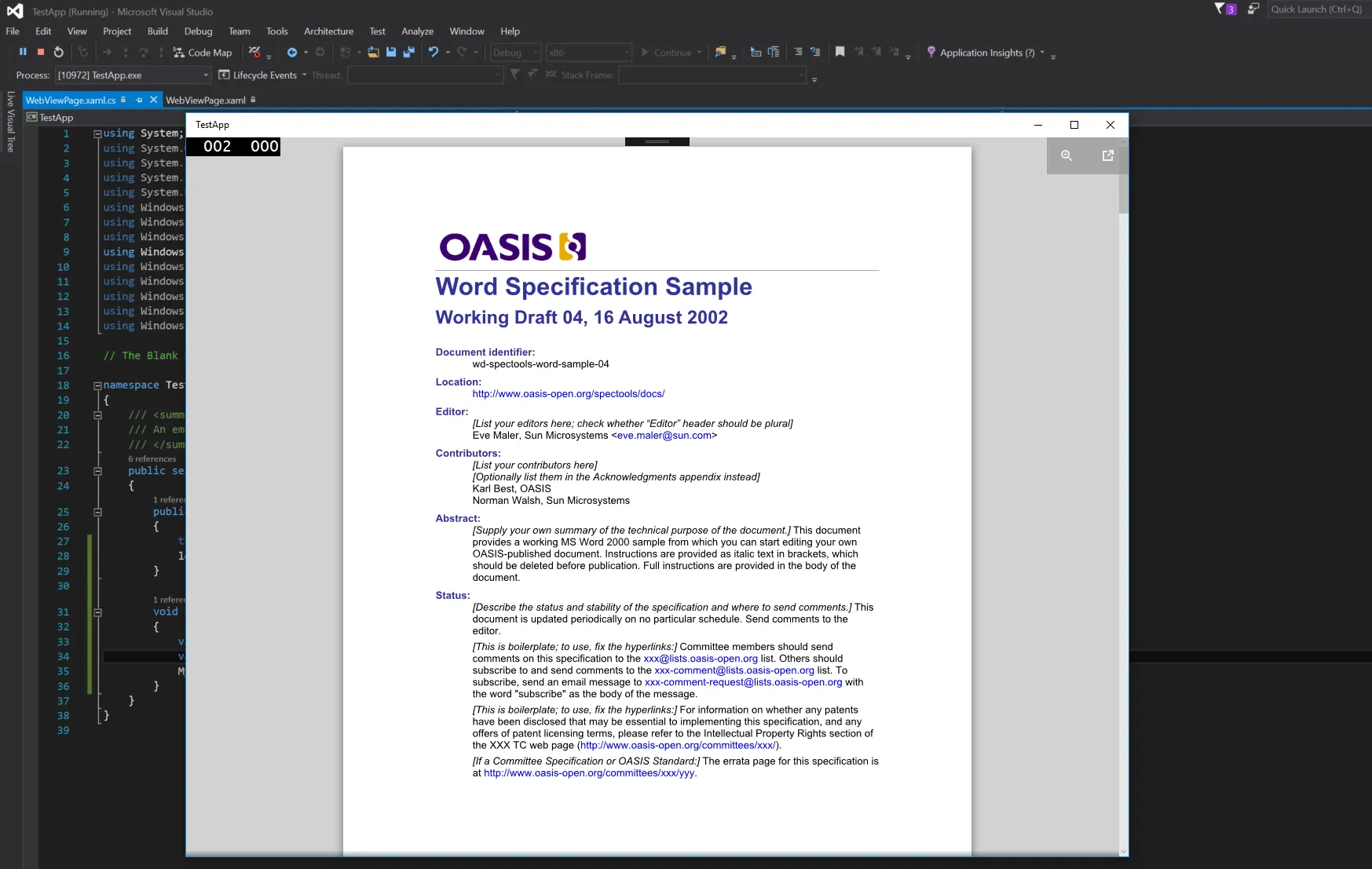This screenshot has height=869, width=1372.
Task: Click the zoom magnifier in TestApp window
Action: point(1067,155)
